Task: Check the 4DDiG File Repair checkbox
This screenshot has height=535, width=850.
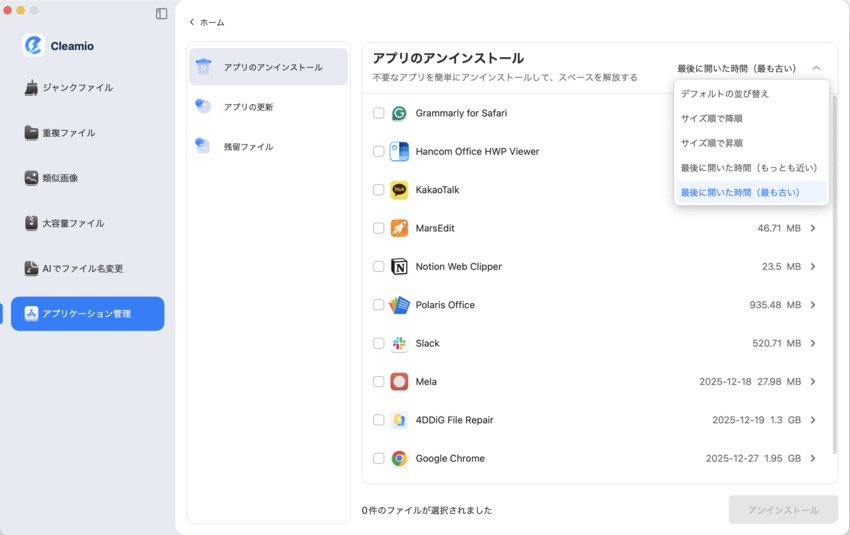Action: [378, 420]
